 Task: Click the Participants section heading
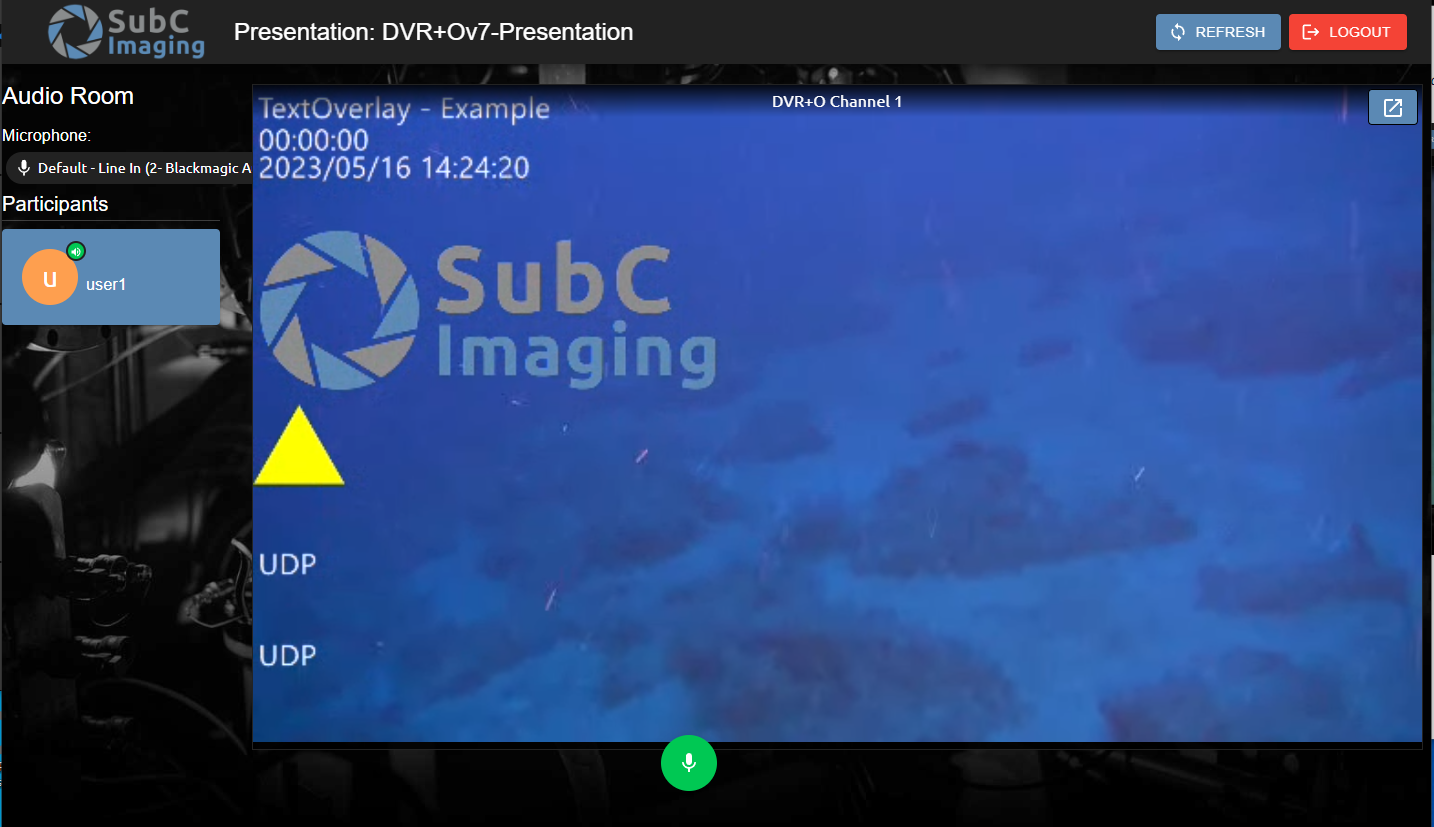tap(55, 204)
